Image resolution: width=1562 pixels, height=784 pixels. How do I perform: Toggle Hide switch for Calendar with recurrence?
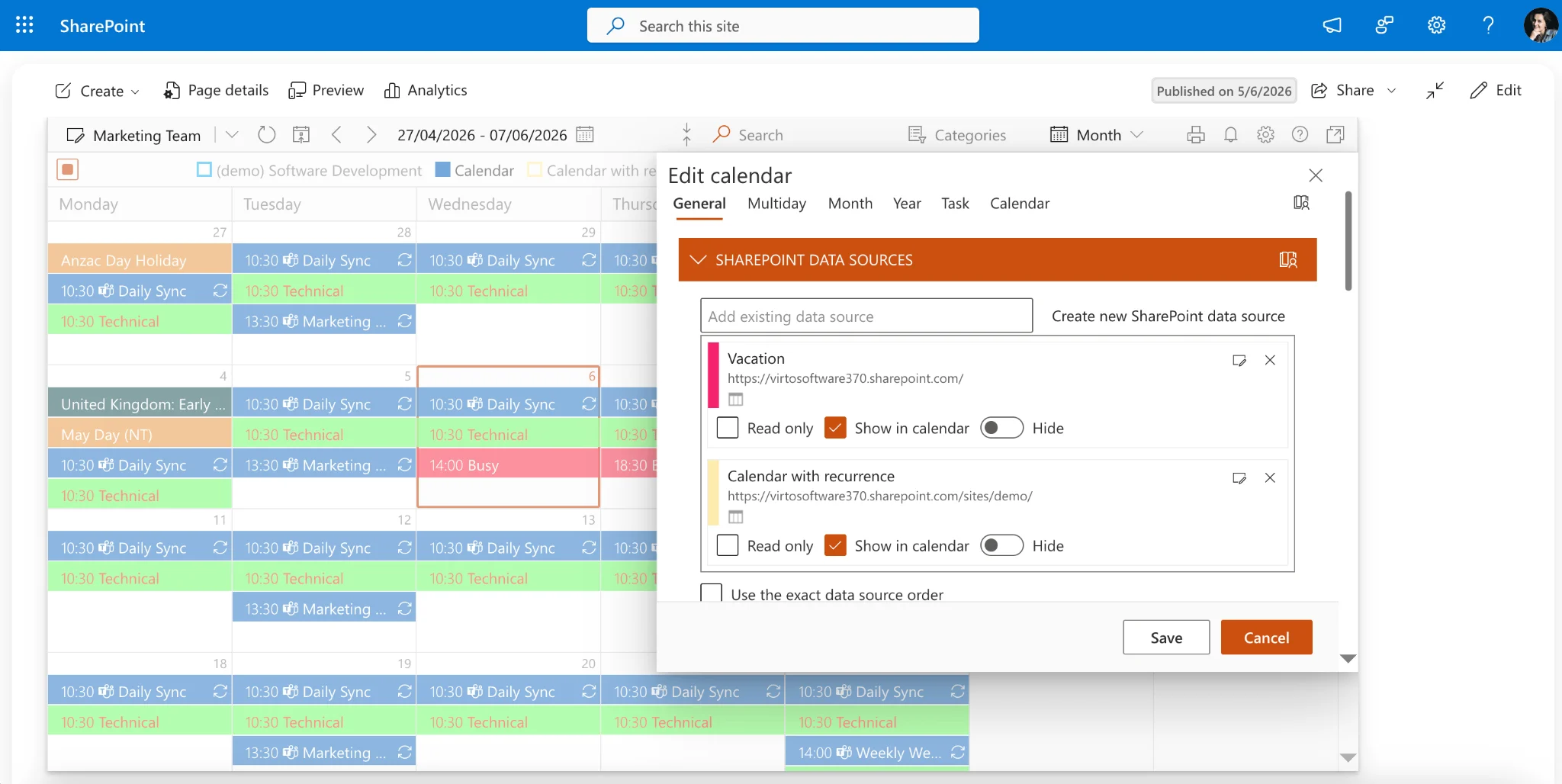click(x=1001, y=545)
